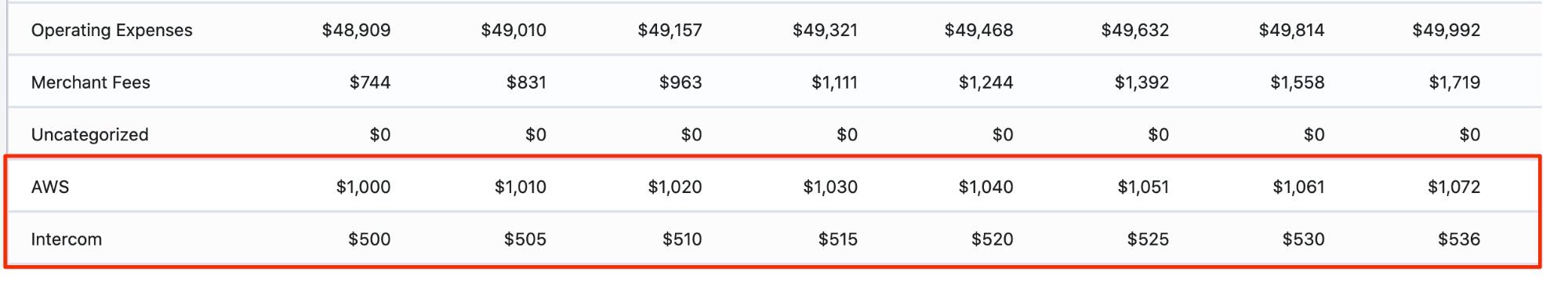
Task: Click the $49,321 Operating Expenses cell
Action: (825, 30)
